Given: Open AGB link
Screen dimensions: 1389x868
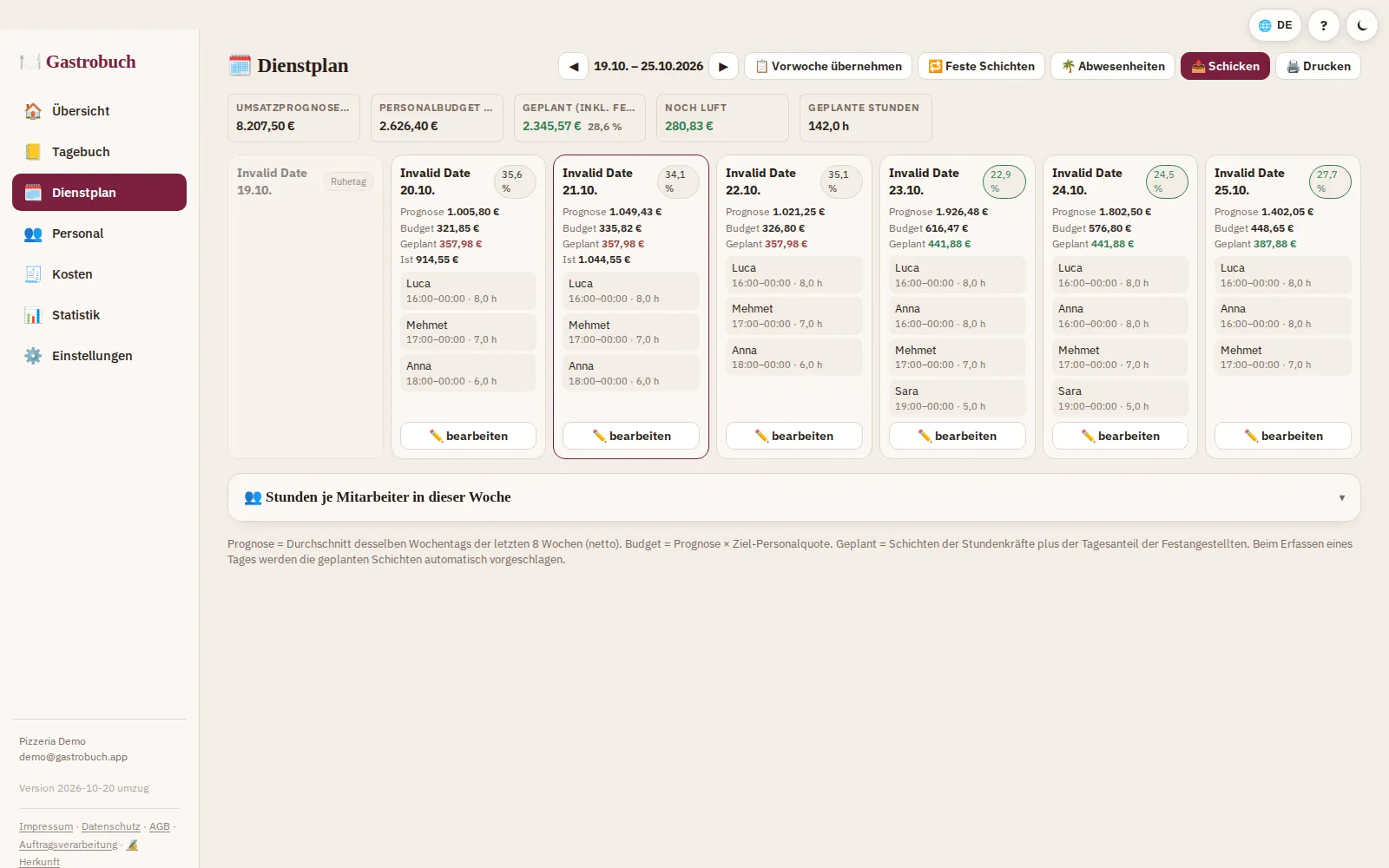Looking at the screenshot, I should (x=160, y=826).
